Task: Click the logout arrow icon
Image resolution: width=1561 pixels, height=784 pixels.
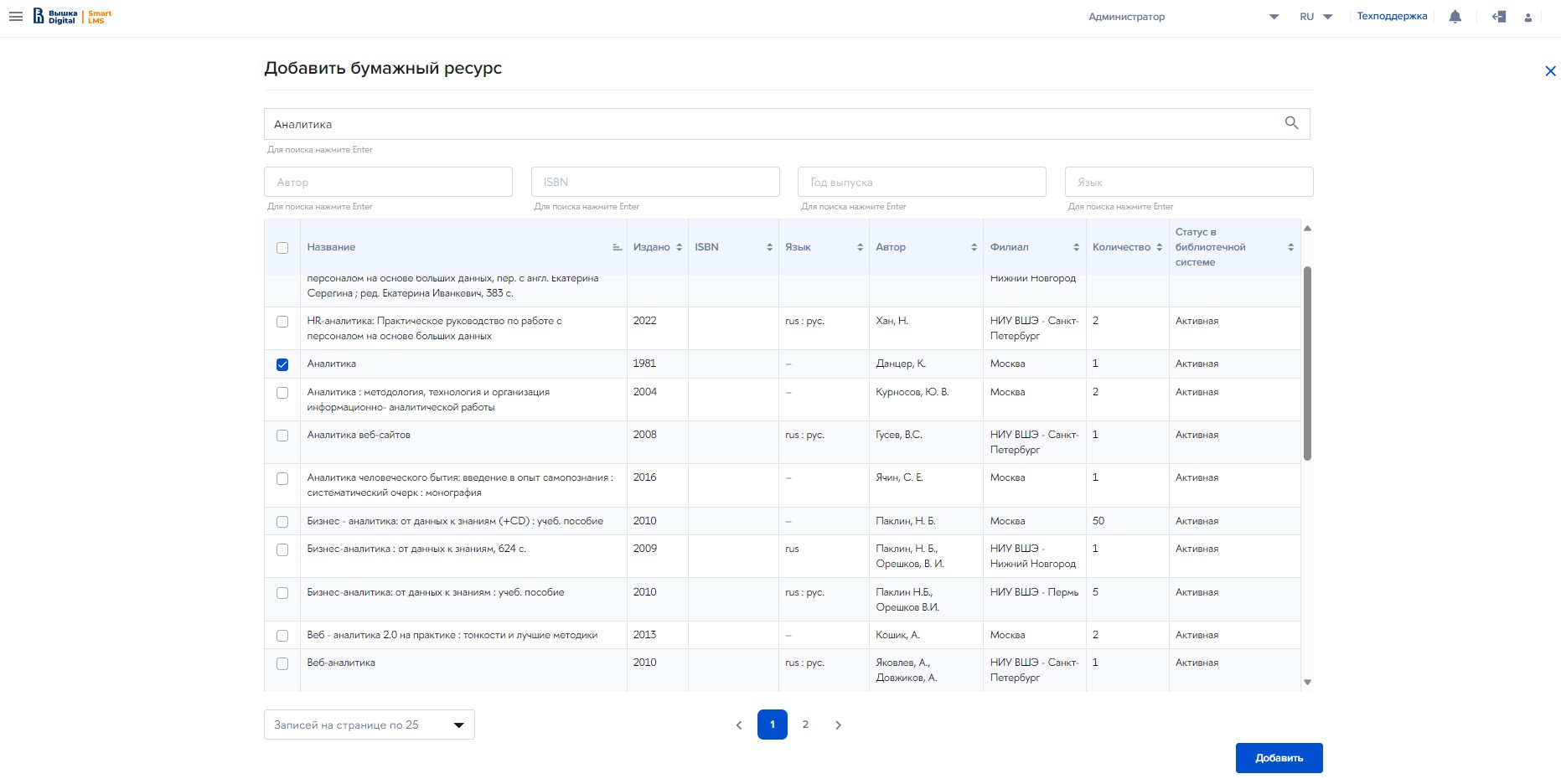Action: 1499,17
